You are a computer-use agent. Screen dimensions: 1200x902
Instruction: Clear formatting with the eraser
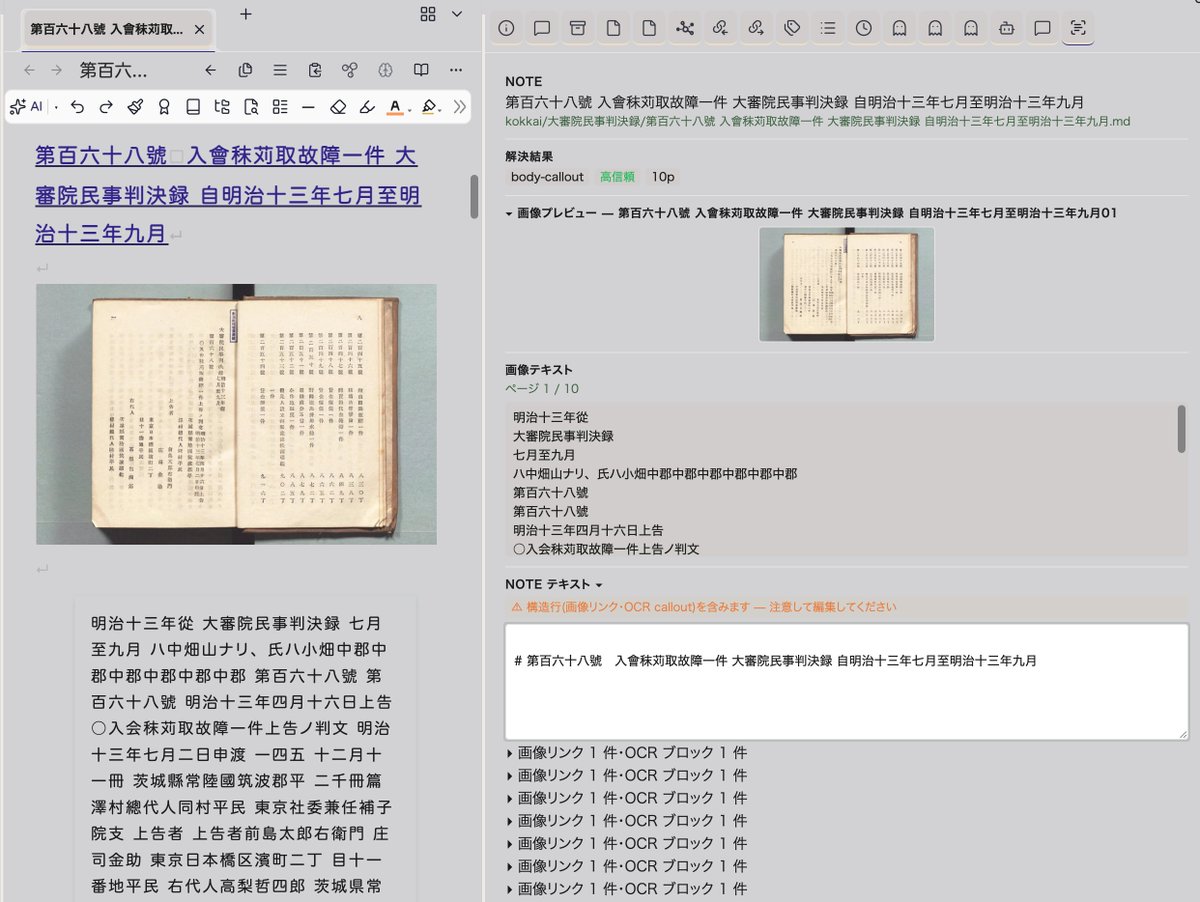click(x=338, y=106)
